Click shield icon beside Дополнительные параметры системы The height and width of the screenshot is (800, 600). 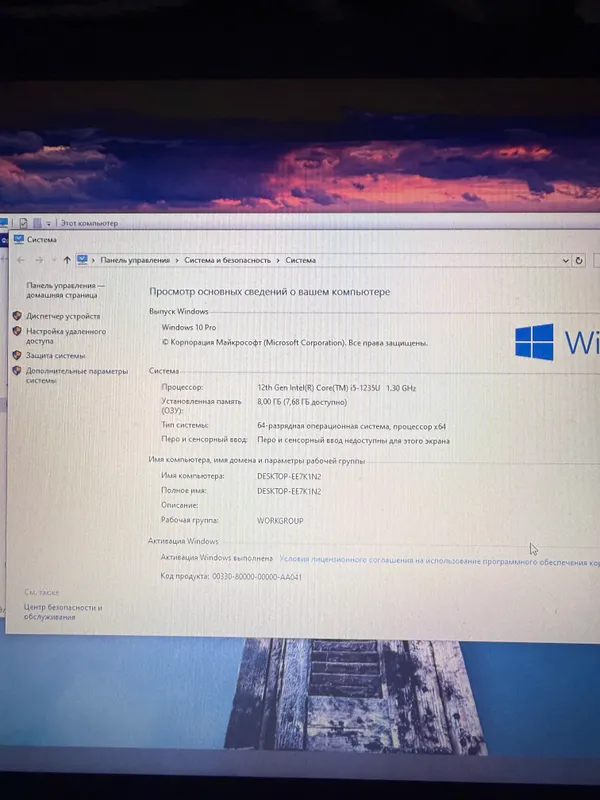[x=17, y=371]
